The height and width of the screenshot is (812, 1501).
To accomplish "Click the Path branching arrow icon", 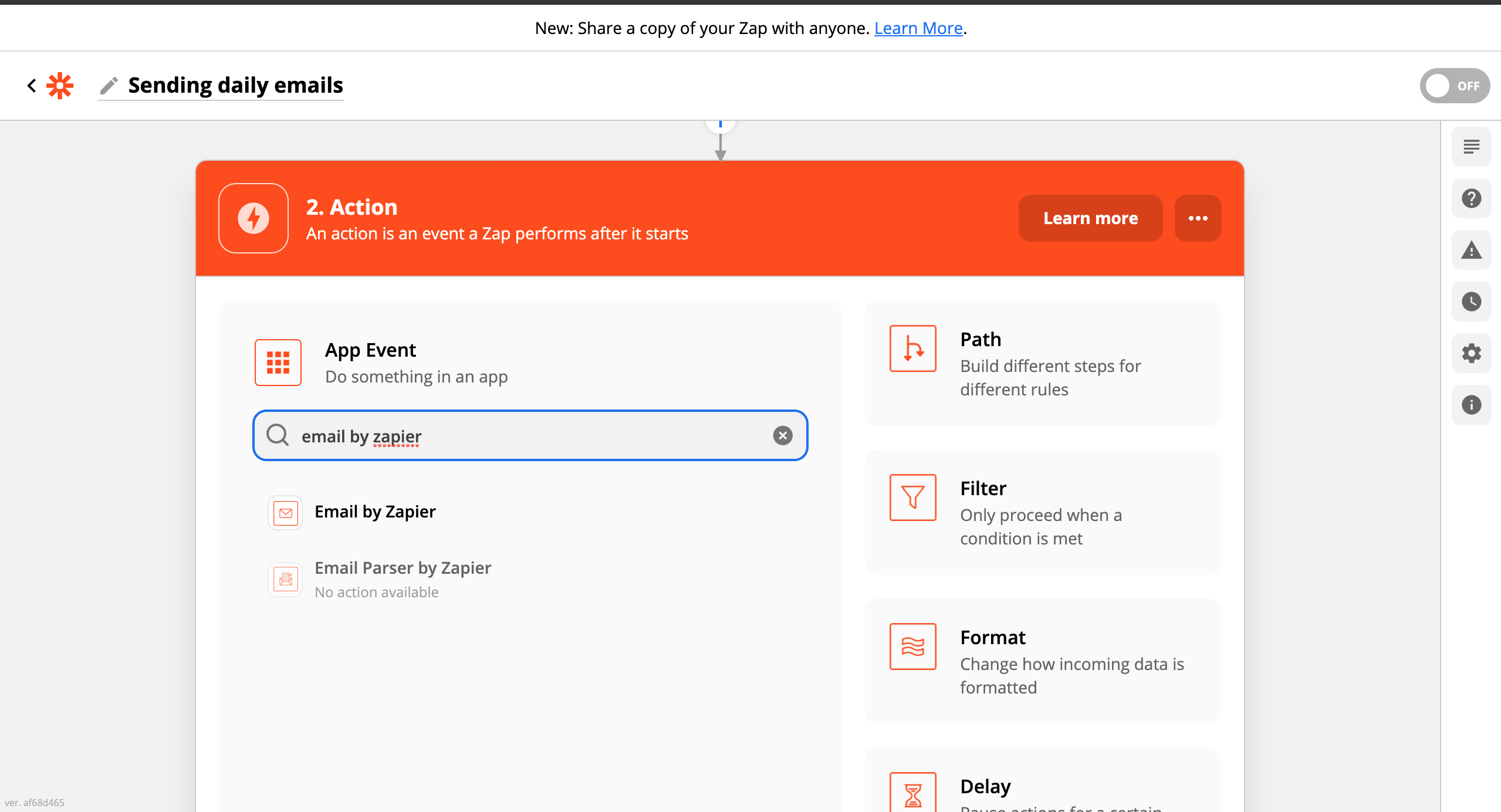I will [x=913, y=349].
